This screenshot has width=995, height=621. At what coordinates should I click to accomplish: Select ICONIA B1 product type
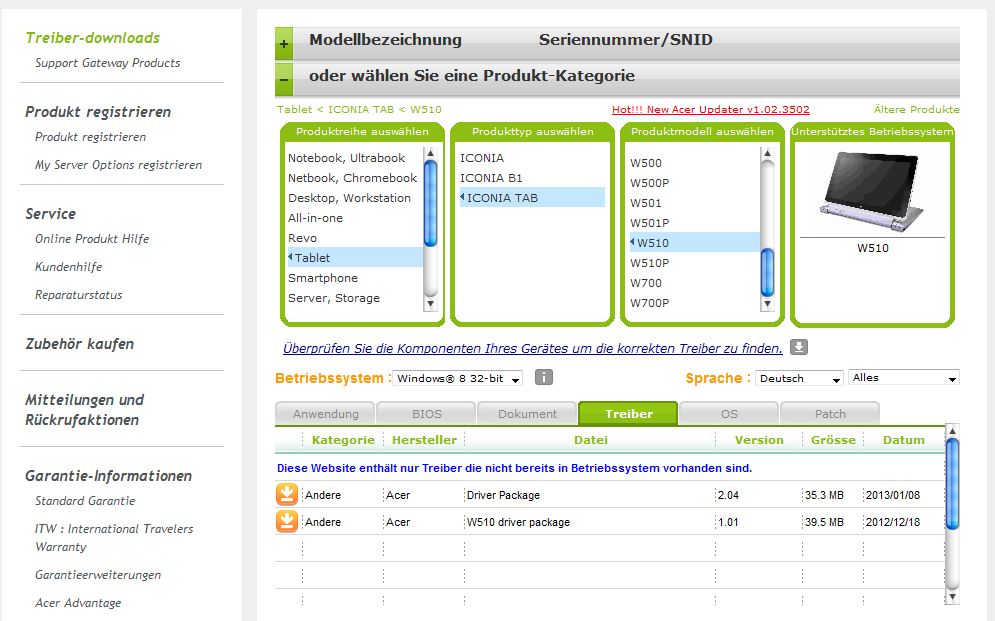491,178
